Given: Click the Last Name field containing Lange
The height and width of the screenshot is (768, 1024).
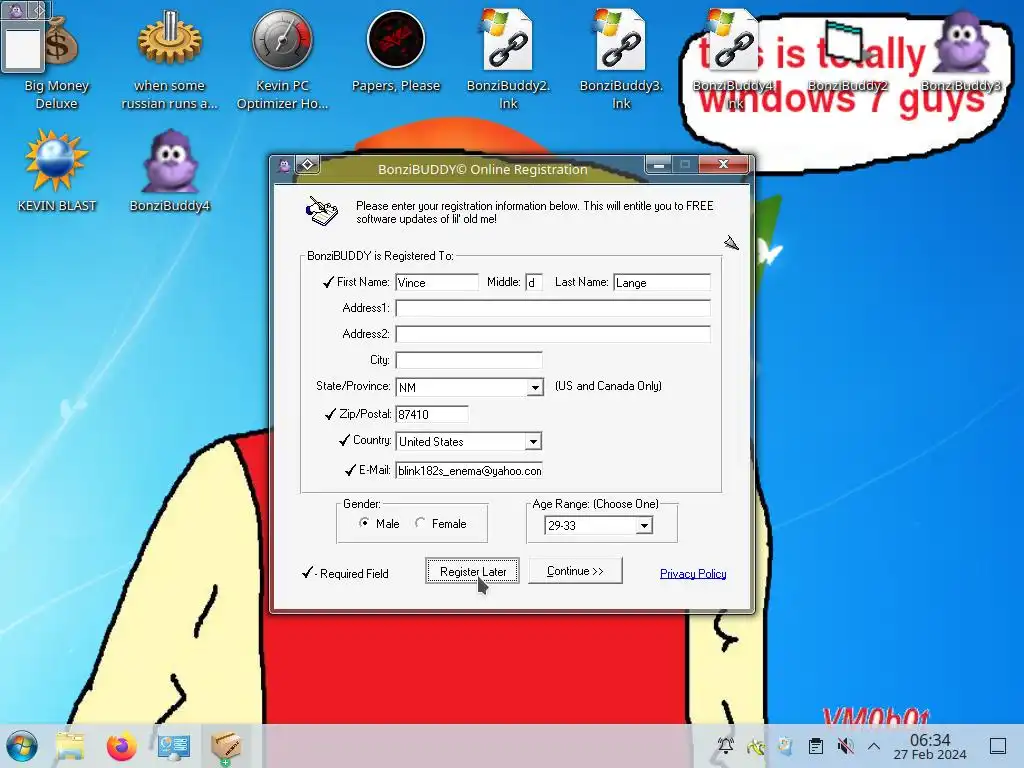Looking at the screenshot, I should pos(662,282).
